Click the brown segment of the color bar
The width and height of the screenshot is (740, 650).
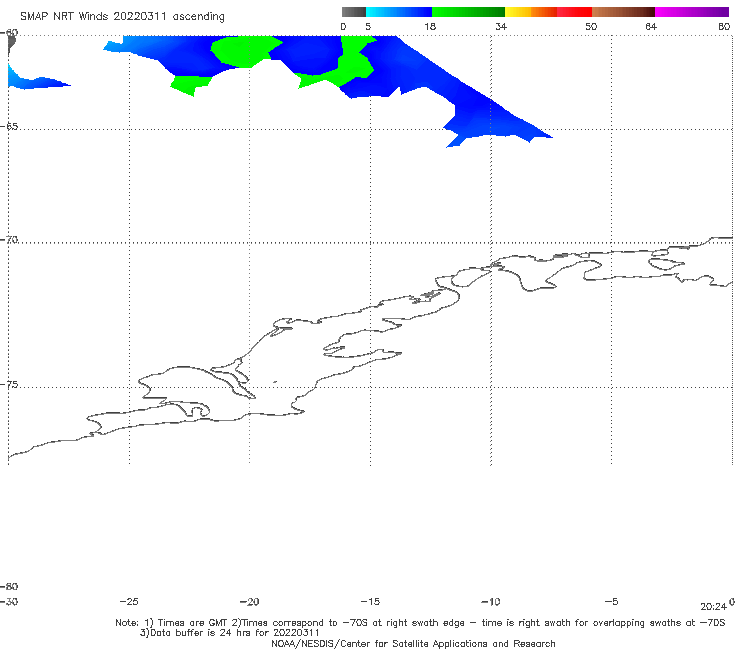pos(623,12)
